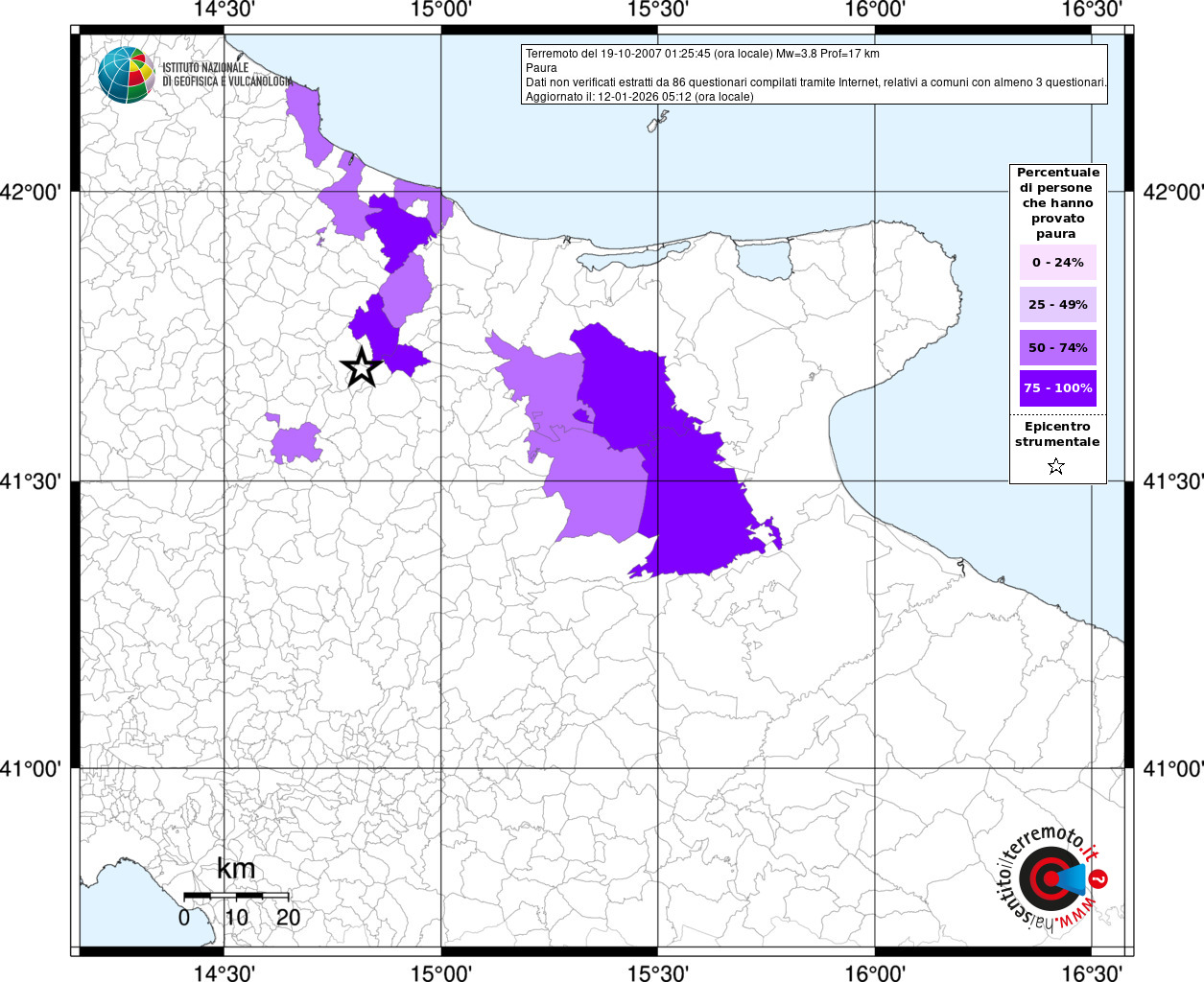Click the Istituto Nazionale di Geofisica text
The height and width of the screenshot is (982, 1204).
(x=226, y=75)
